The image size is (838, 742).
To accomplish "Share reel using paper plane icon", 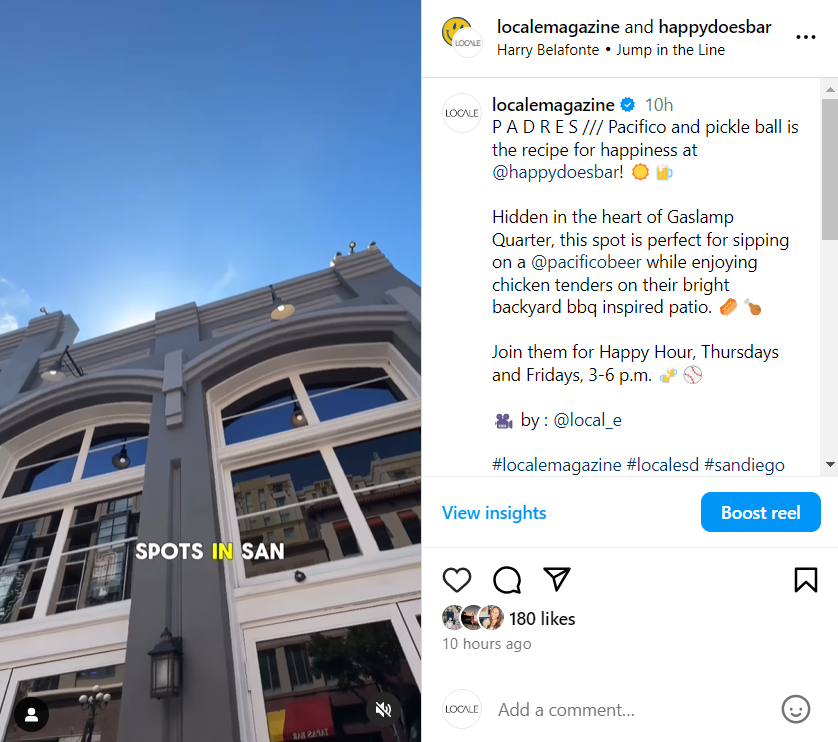I will (556, 579).
